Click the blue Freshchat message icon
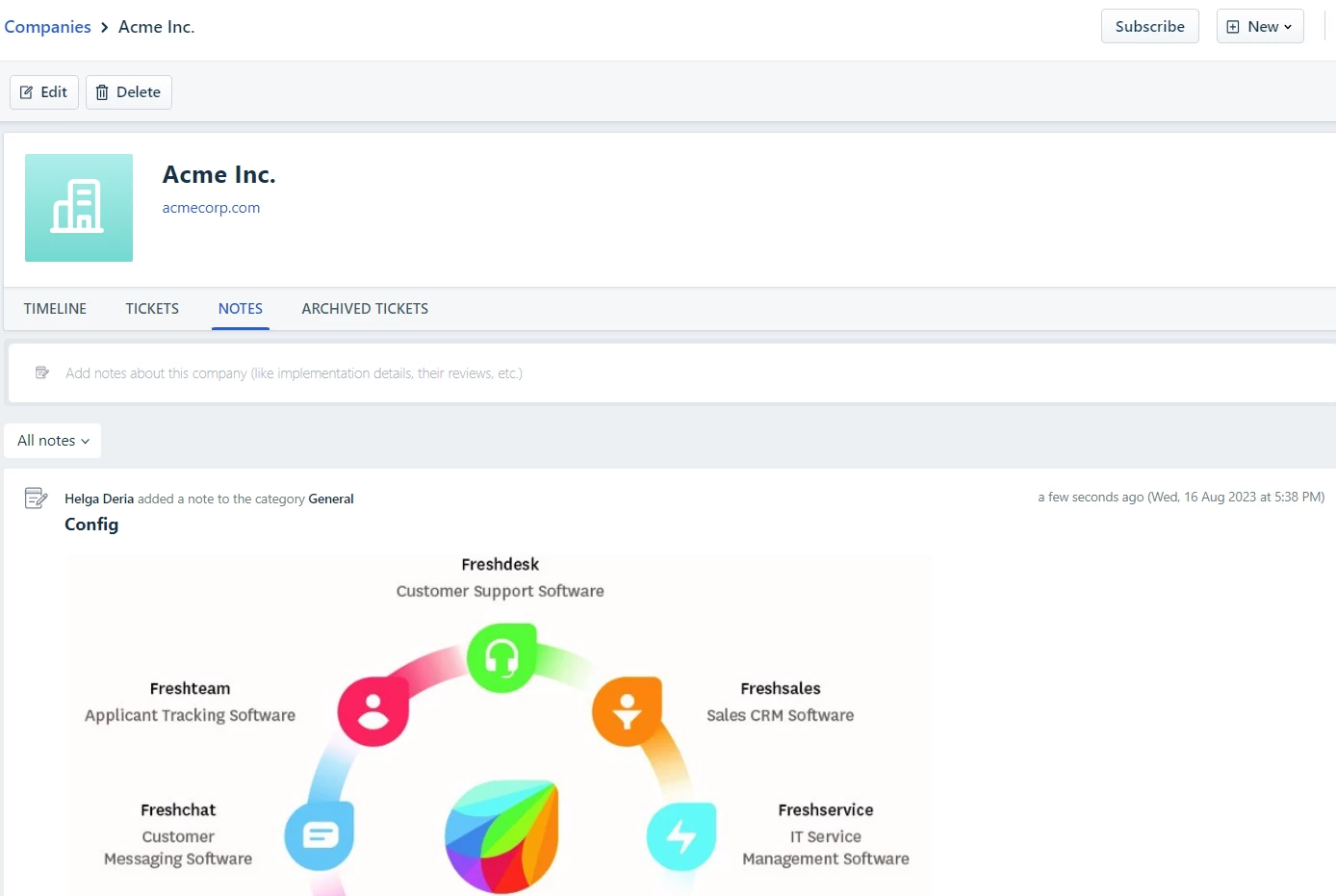This screenshot has height=896, width=1336. click(320, 835)
